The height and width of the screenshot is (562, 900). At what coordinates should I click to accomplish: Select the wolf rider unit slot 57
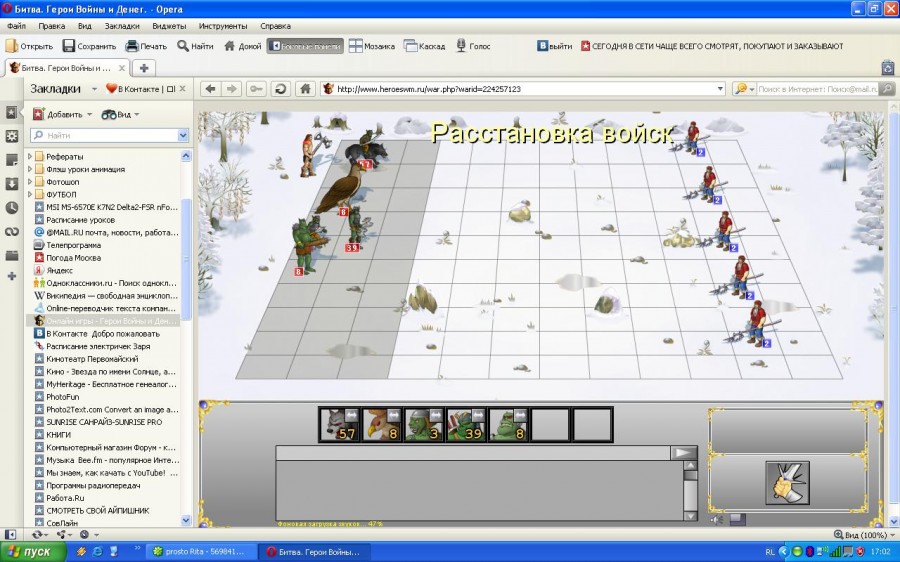point(339,425)
